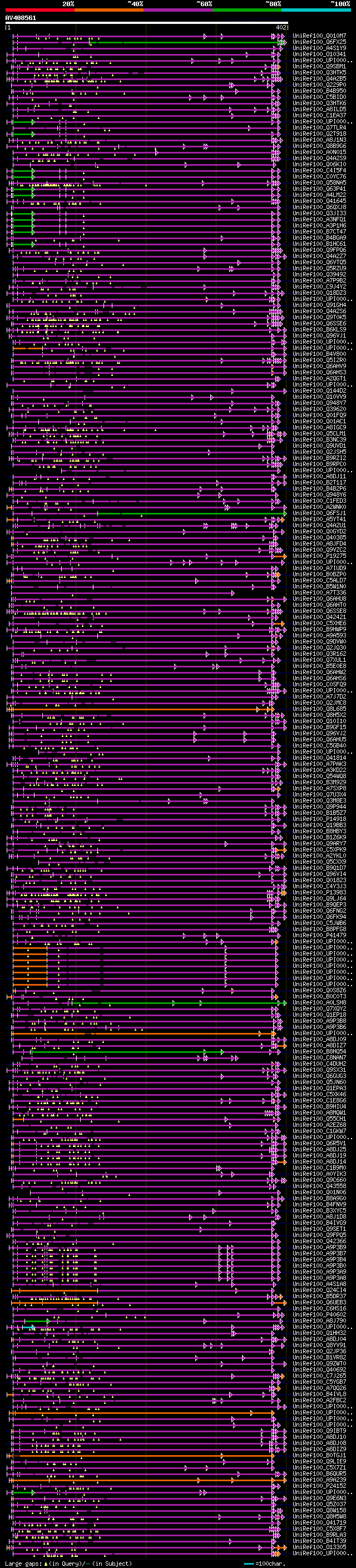The height and width of the screenshot is (1568, 356).
Task: Select the UniRef100_Q6QXJ8 label
Action: [x=319, y=207]
